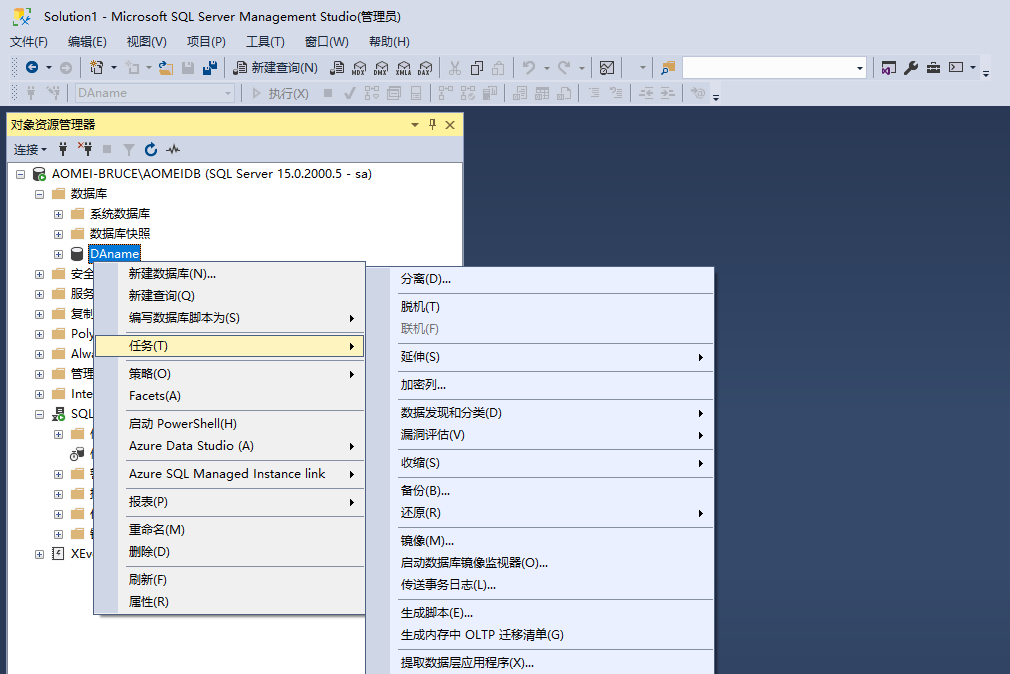Click the MDX query toolbar icon

pyautogui.click(x=359, y=68)
